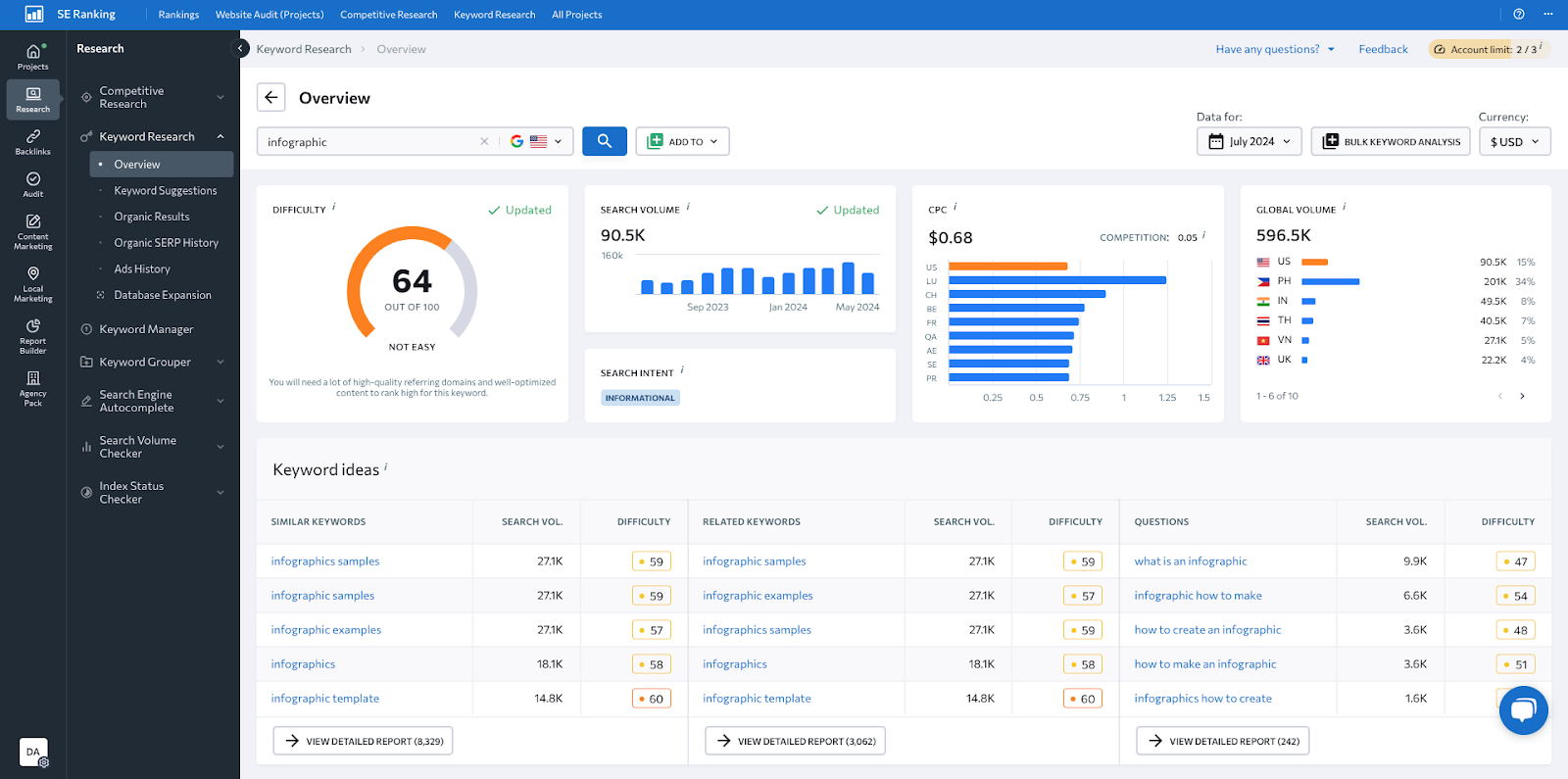Click the Keyword ideas info icon
The width and height of the screenshot is (1568, 779).
click(386, 466)
